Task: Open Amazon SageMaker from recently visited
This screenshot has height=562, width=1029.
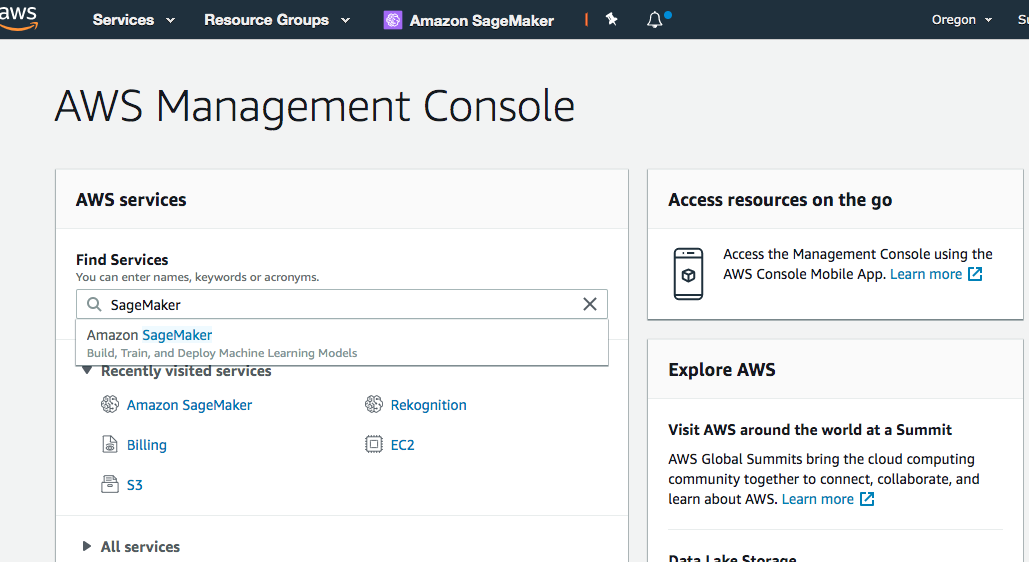Action: (189, 405)
